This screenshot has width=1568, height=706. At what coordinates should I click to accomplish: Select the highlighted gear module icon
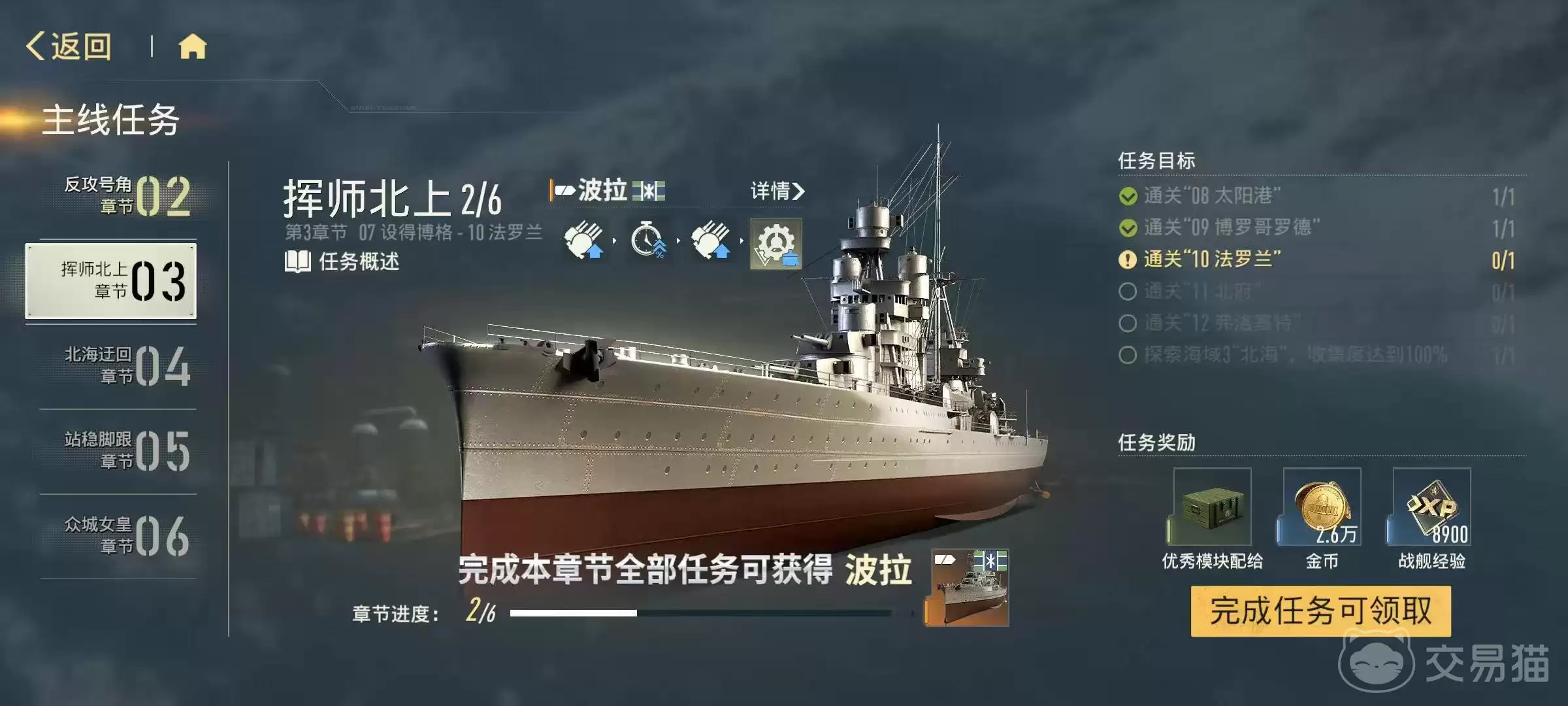(776, 243)
